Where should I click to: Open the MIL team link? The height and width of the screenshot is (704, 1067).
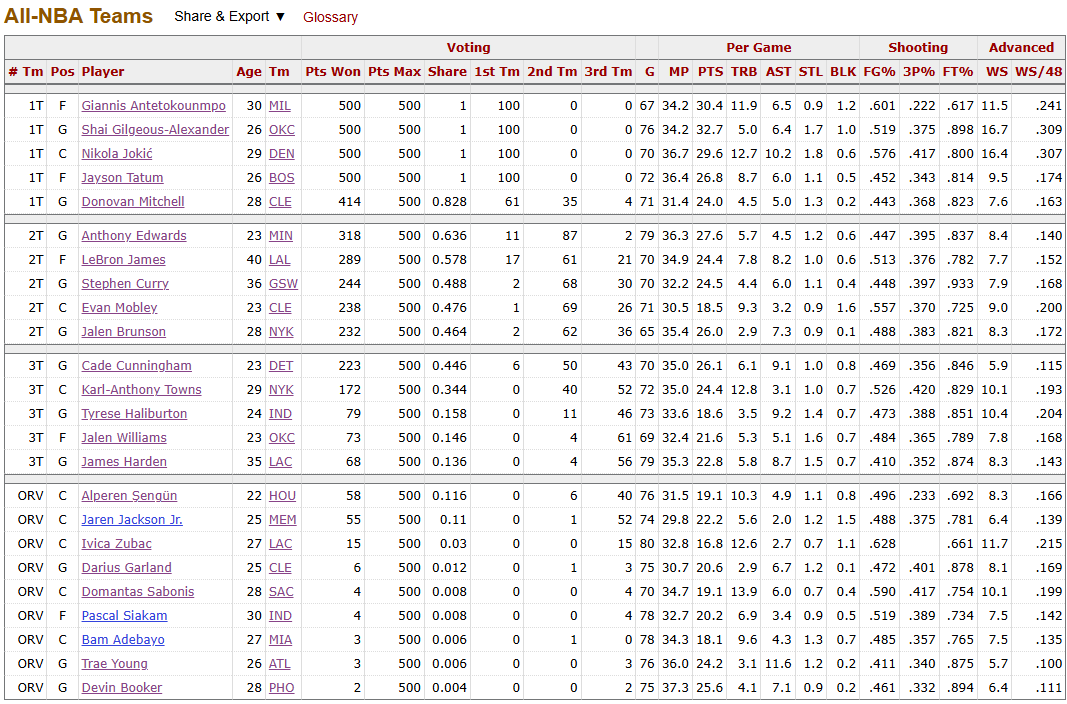click(280, 105)
